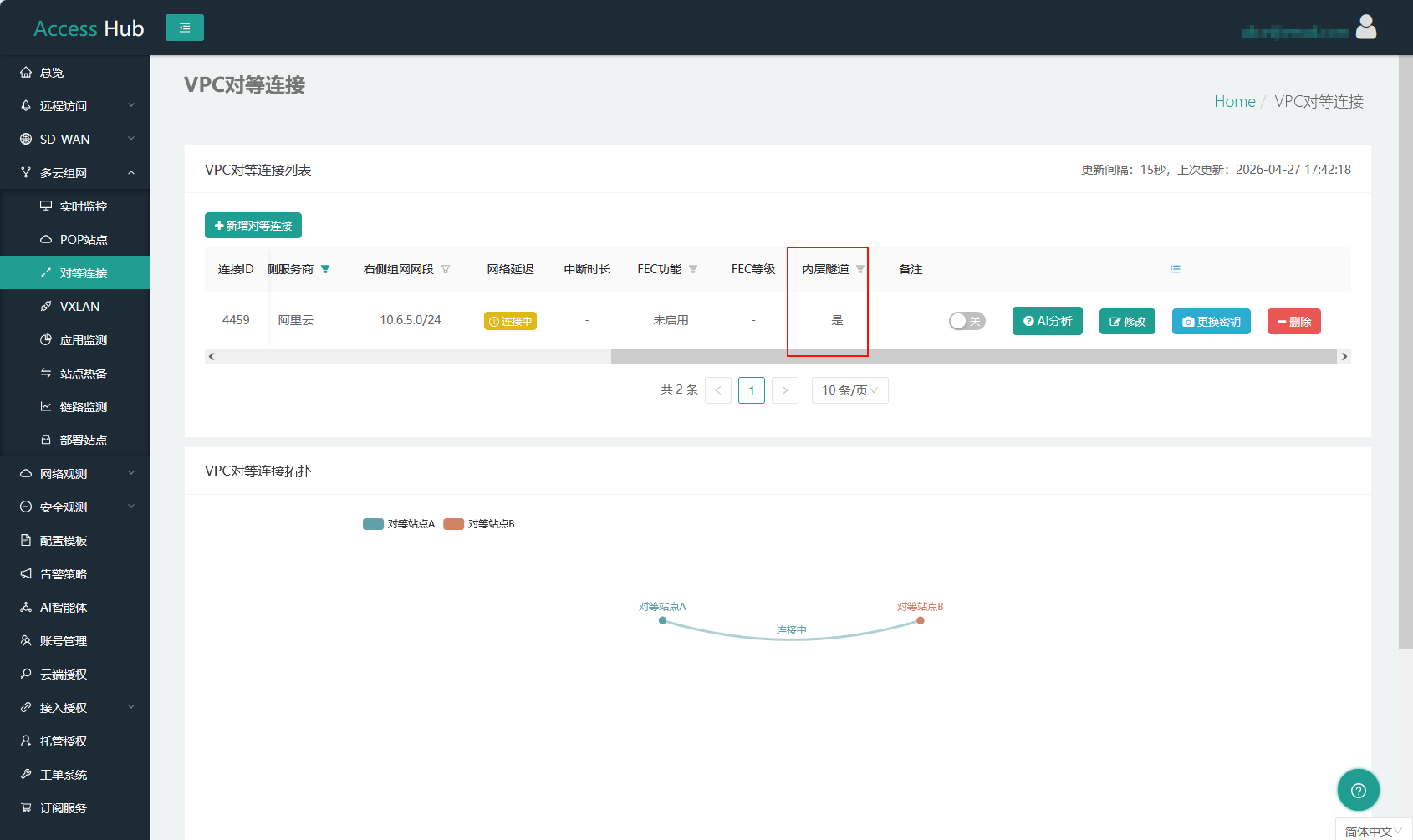
Task: Open 实时监控 in the sidebar
Action: click(75, 206)
